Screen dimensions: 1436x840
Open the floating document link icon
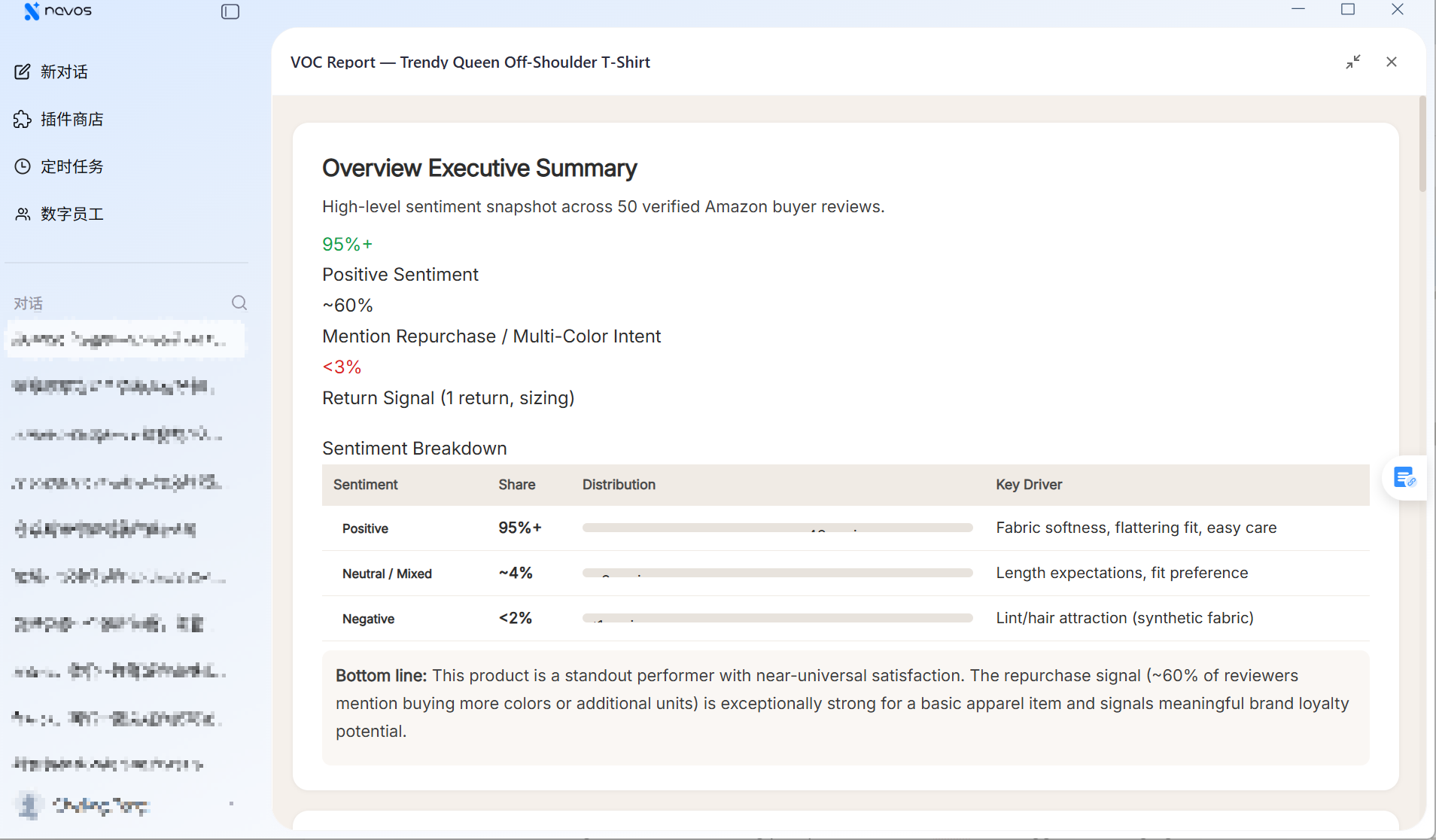[1404, 478]
